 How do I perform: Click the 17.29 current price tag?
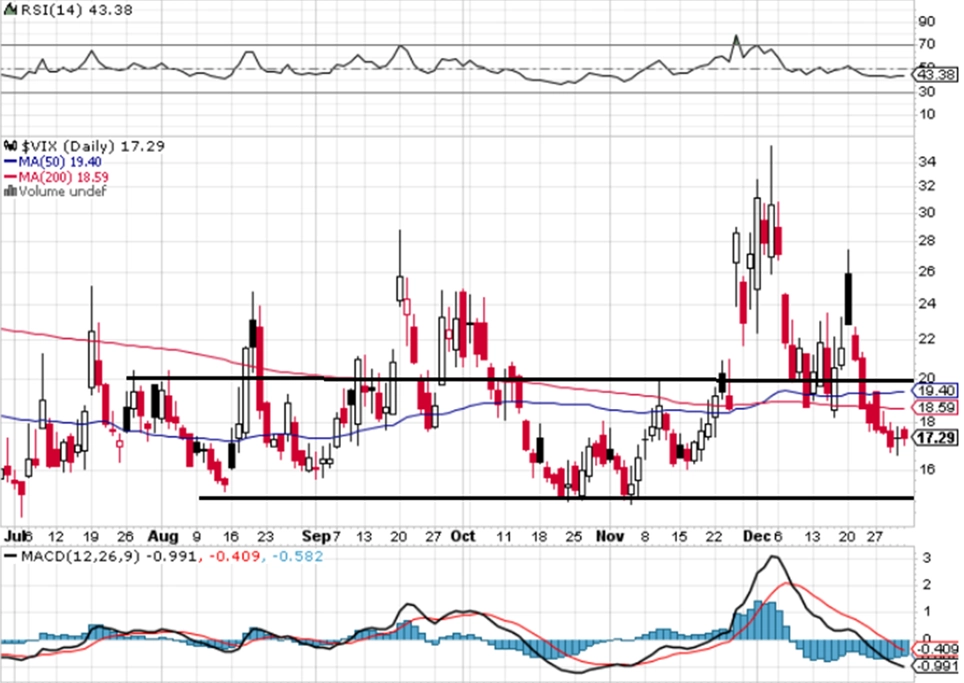936,438
